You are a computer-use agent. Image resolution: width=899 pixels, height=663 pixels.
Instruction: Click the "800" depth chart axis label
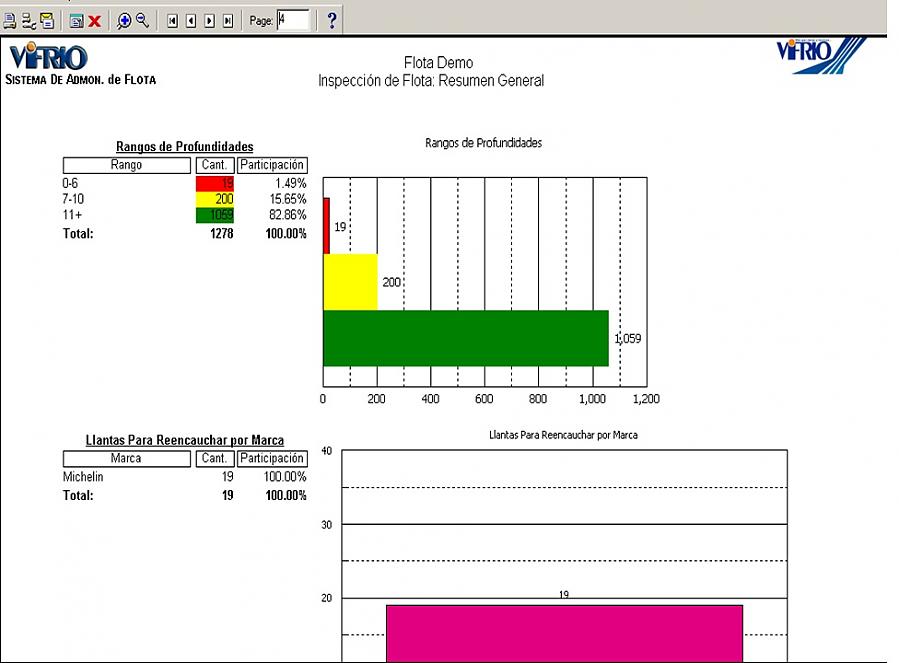[538, 399]
